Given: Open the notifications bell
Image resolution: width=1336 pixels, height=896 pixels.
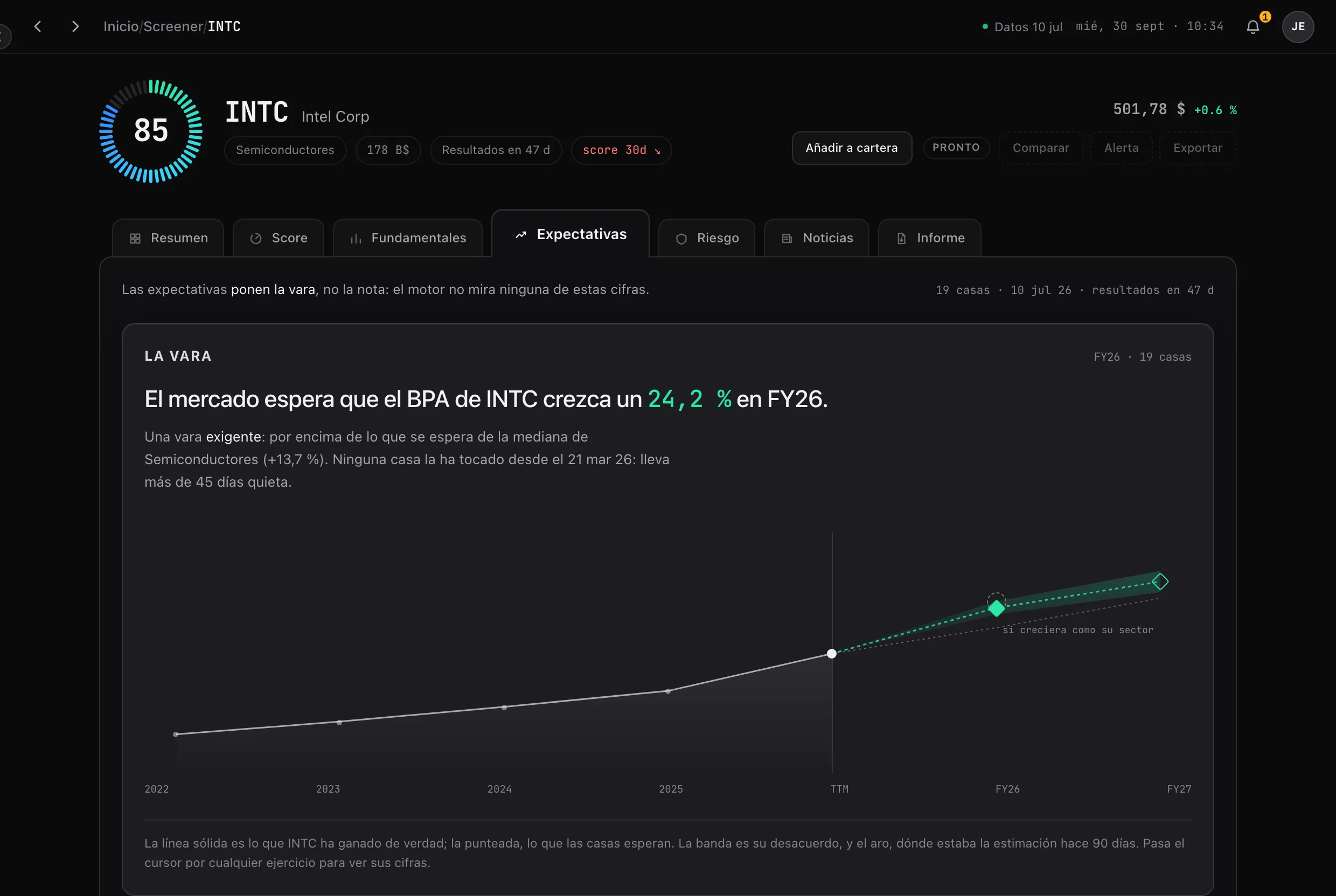Looking at the screenshot, I should pyautogui.click(x=1252, y=27).
